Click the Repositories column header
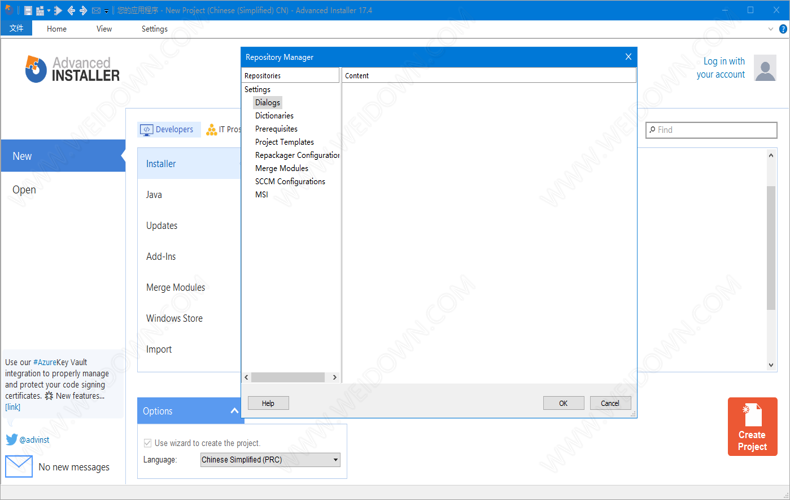Image resolution: width=790 pixels, height=500 pixels. [x=291, y=75]
